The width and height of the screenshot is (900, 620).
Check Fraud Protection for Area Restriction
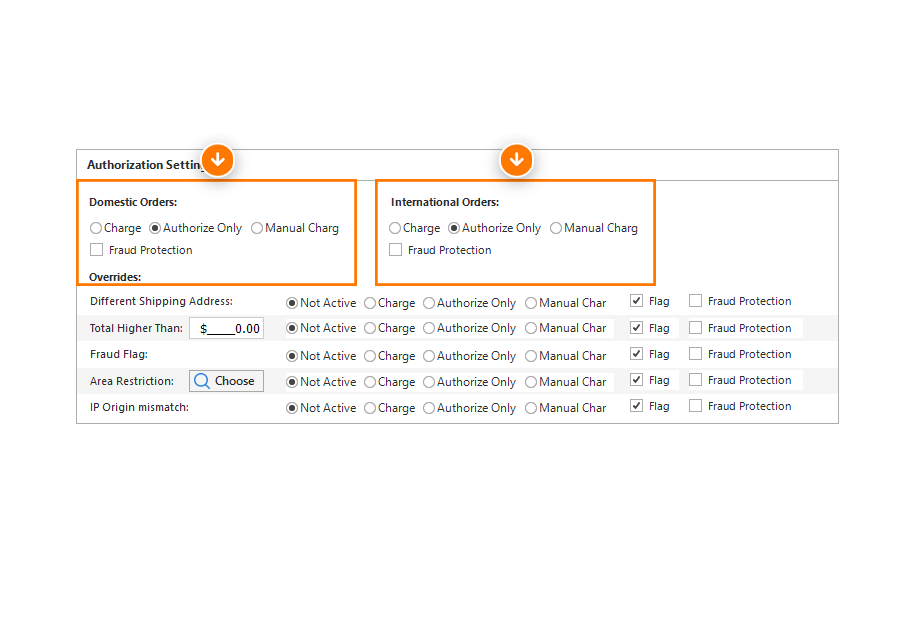(695, 379)
